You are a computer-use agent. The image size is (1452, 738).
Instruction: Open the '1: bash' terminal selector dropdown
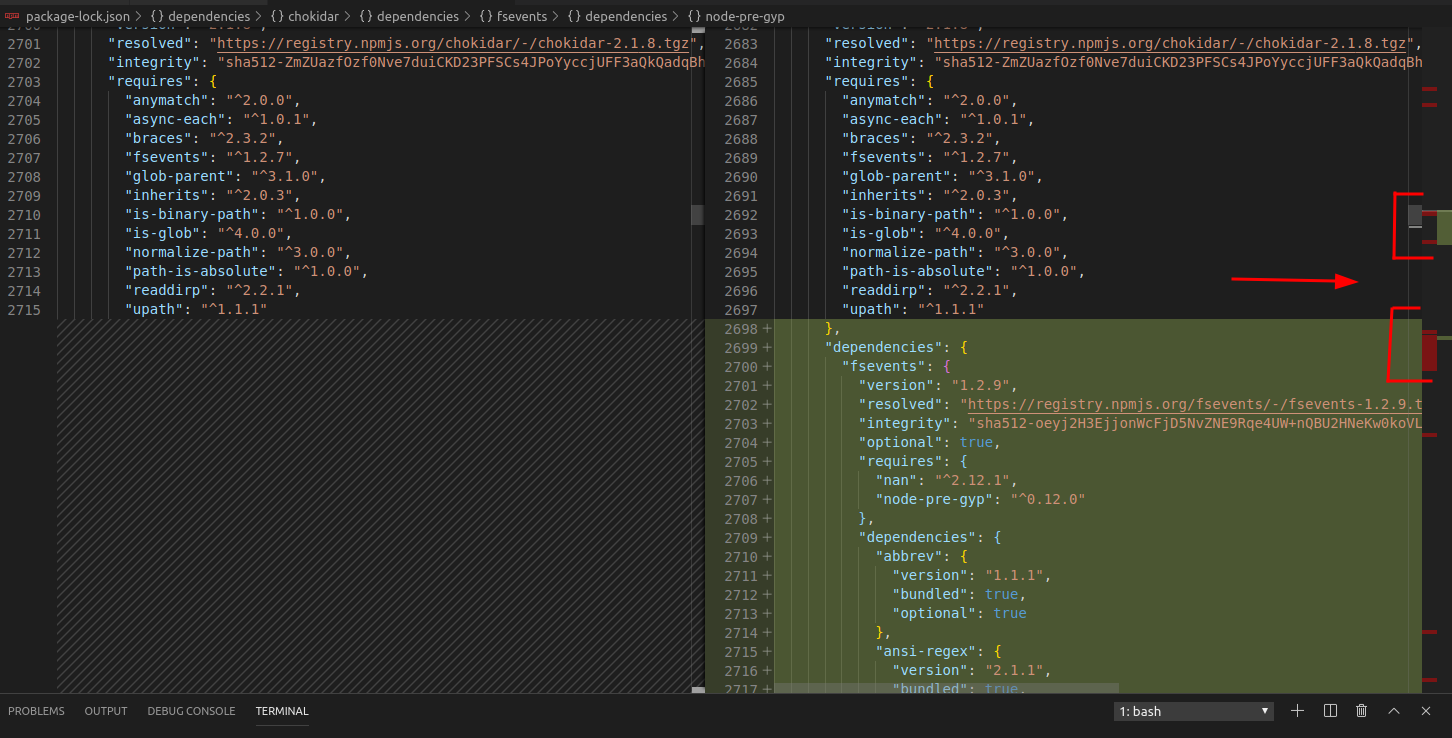pos(1194,711)
